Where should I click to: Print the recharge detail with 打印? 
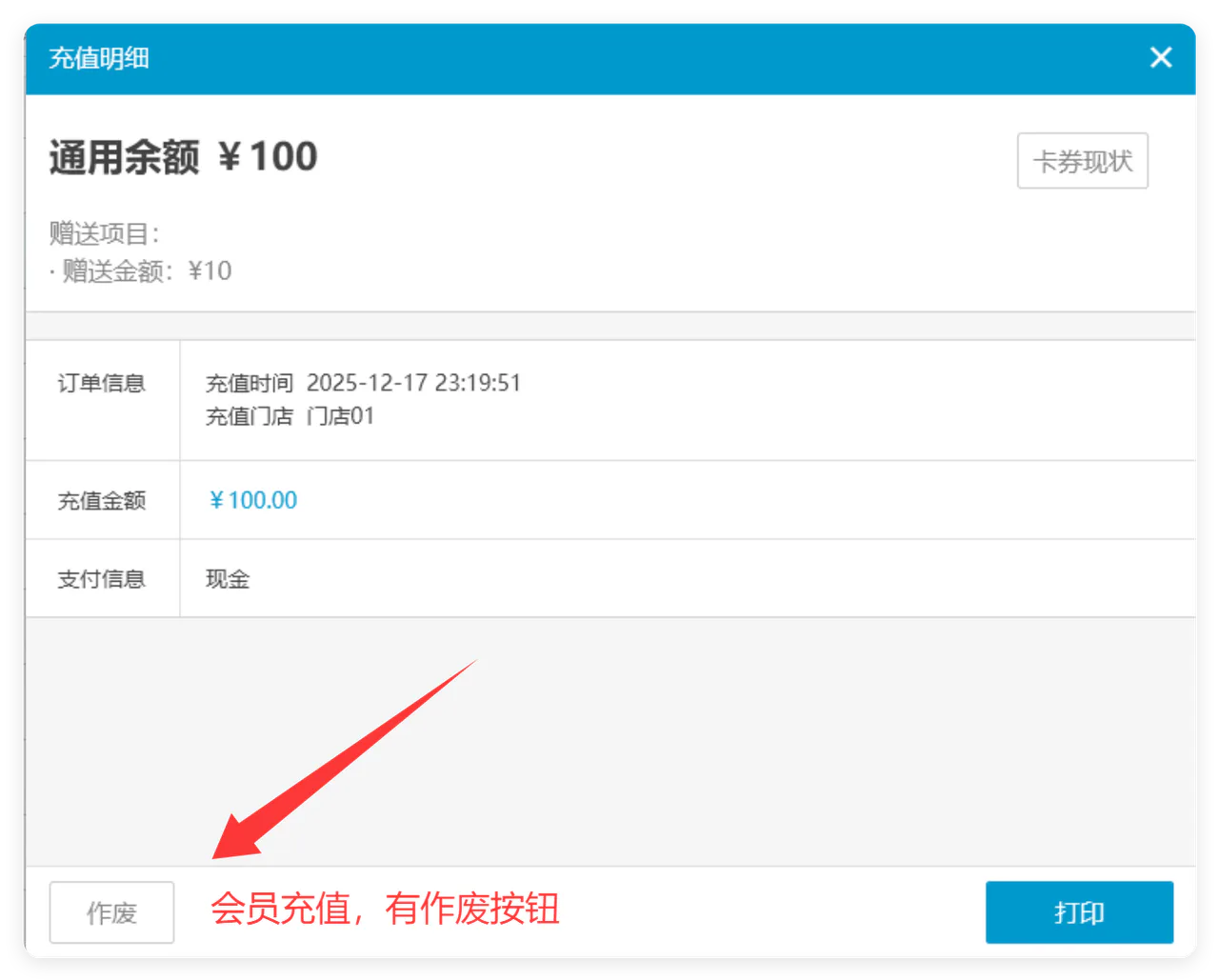1079,912
